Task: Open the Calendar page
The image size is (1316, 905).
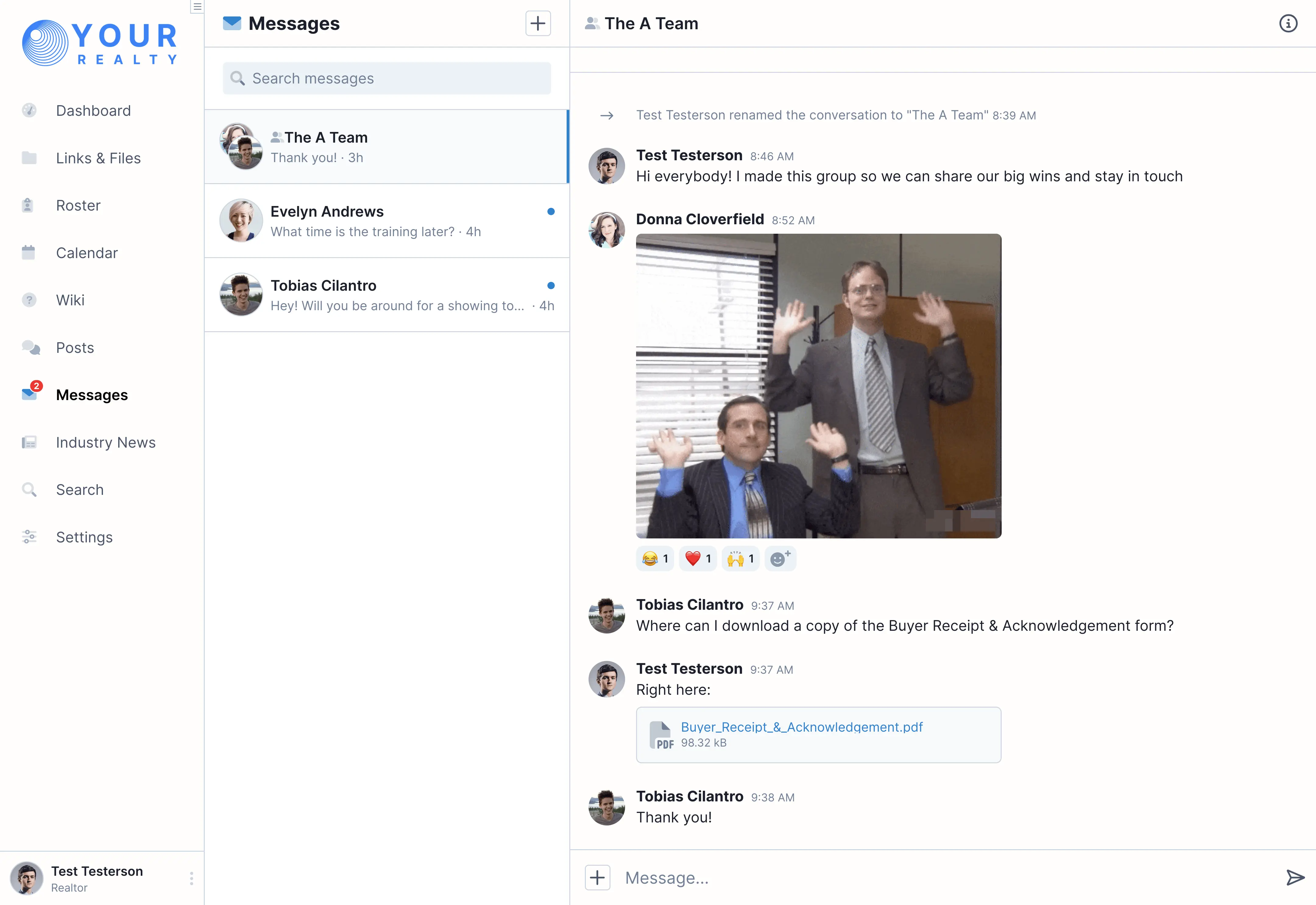Action: (87, 253)
